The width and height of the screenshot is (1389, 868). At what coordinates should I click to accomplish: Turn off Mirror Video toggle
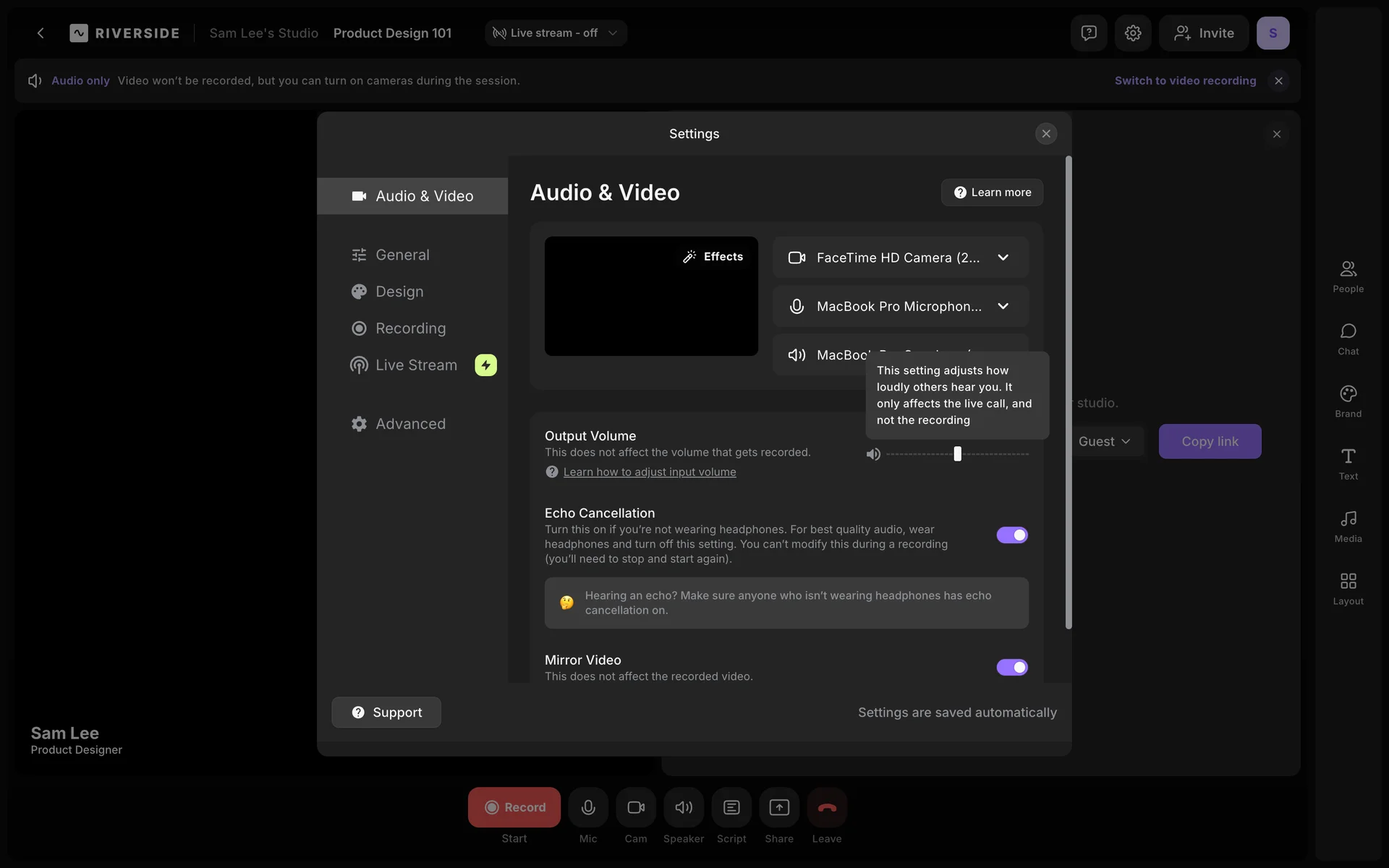[x=1012, y=667]
